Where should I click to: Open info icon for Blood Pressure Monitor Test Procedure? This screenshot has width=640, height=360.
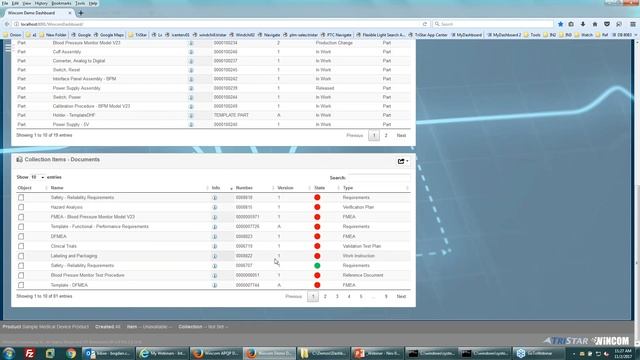(x=215, y=276)
